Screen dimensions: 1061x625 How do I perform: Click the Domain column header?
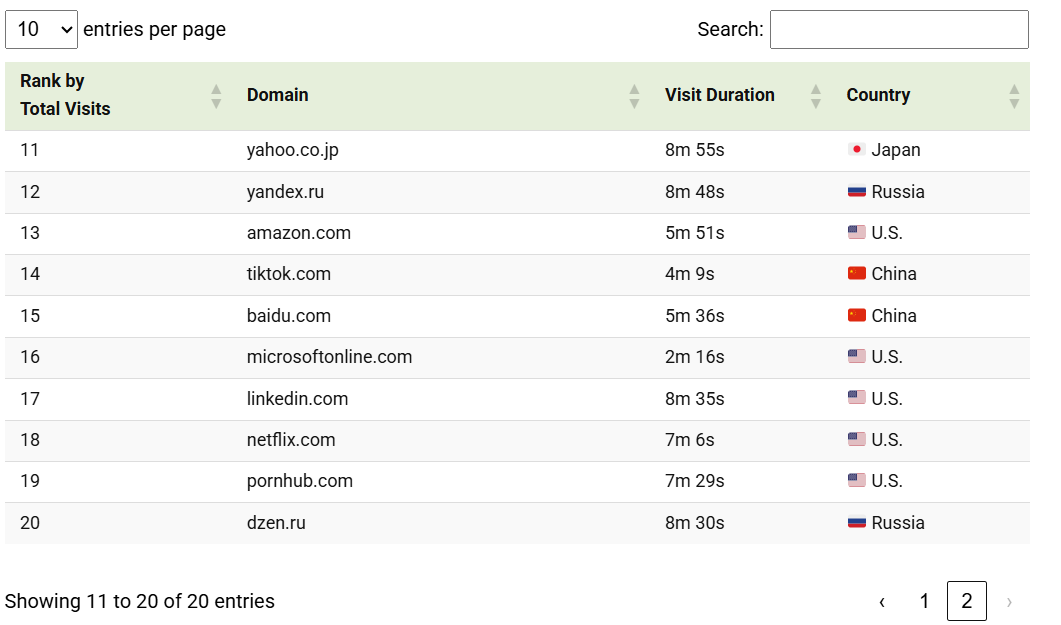[x=277, y=95]
